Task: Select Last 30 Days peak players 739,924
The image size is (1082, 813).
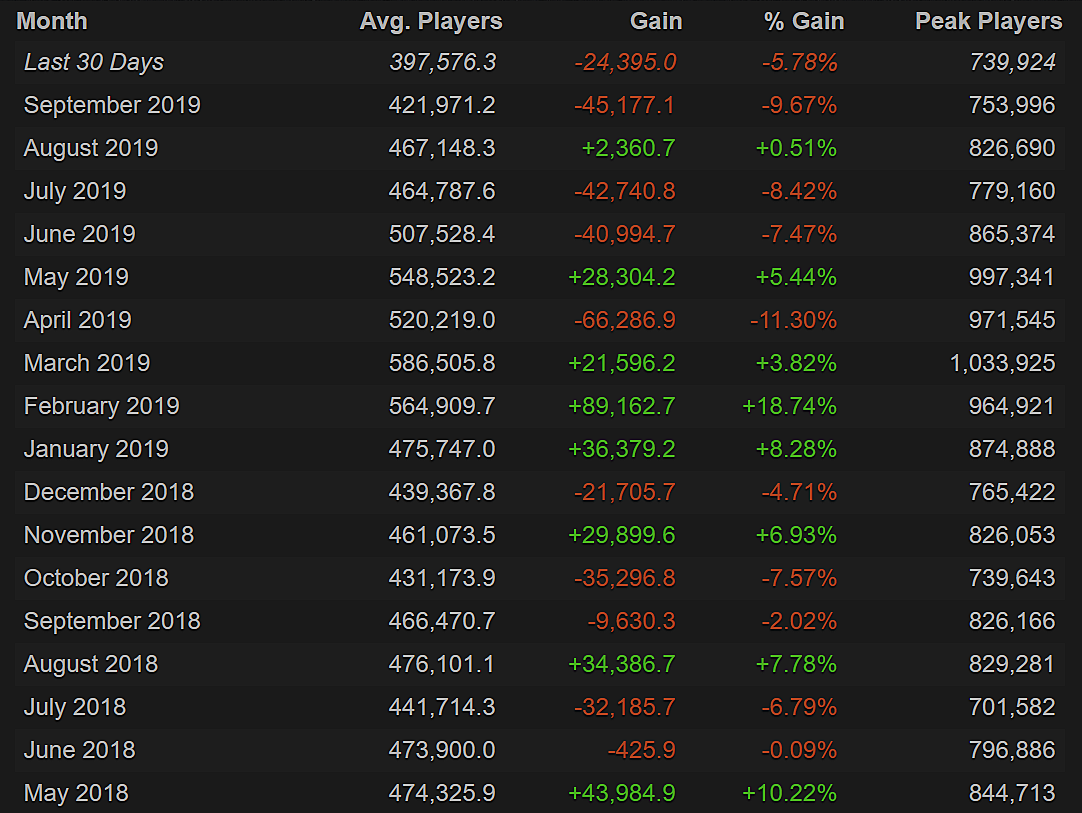Action: pyautogui.click(x=1012, y=62)
